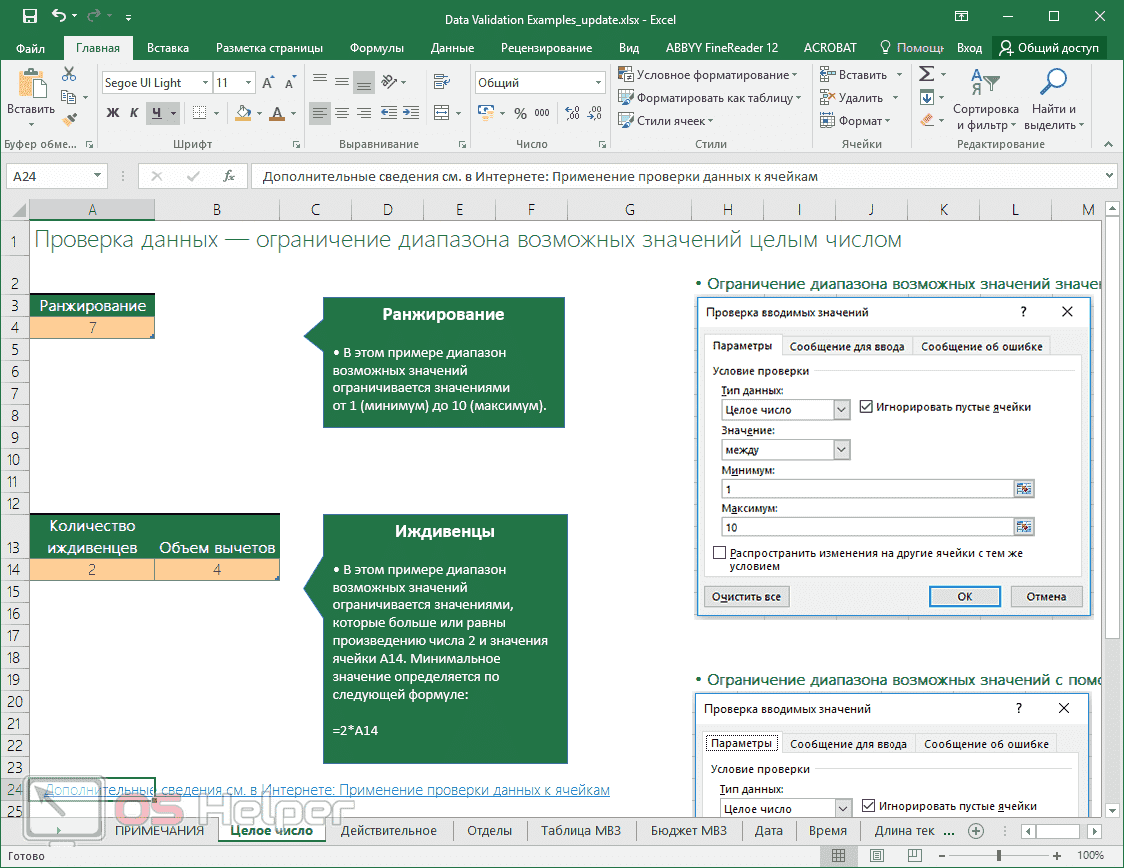Add a new sheet with plus icon
1124x868 pixels.
click(x=976, y=831)
